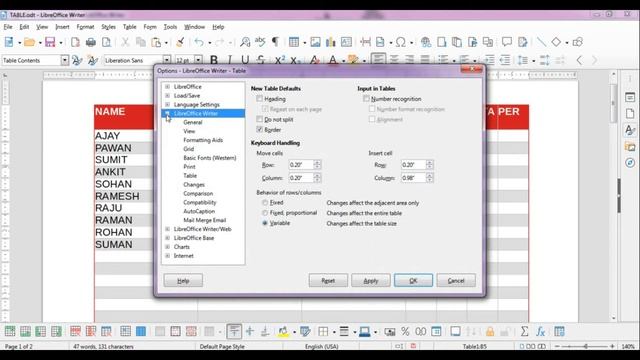Open the paragraph style dropdown

pyautogui.click(x=65, y=60)
